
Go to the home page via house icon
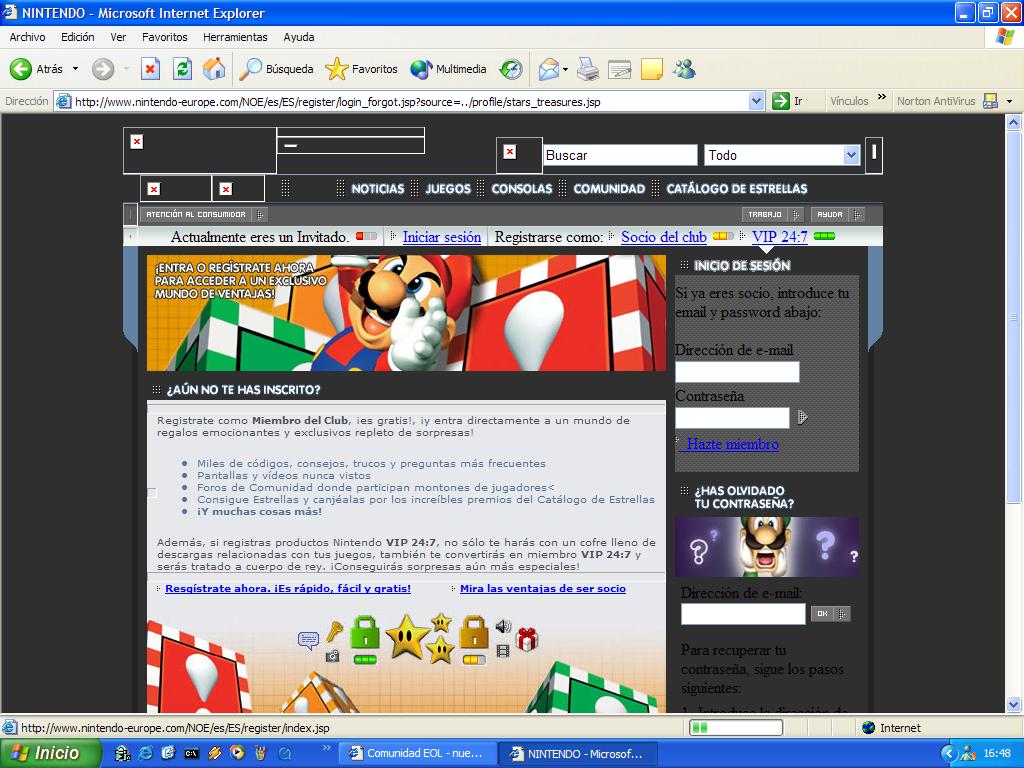click(x=214, y=69)
